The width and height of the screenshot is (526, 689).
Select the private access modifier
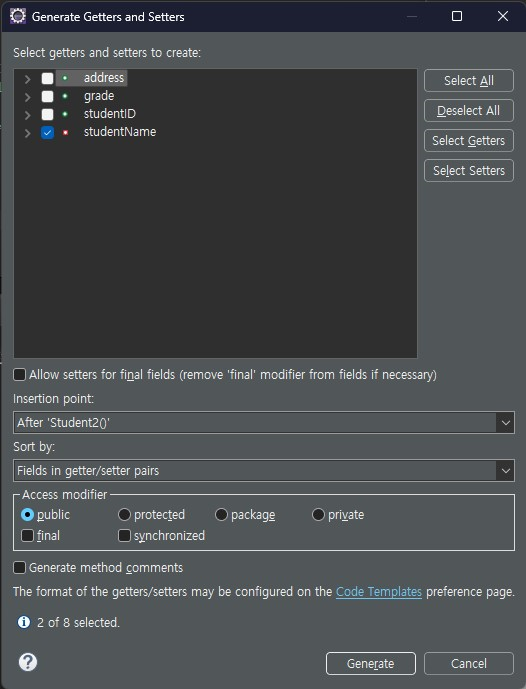click(318, 514)
